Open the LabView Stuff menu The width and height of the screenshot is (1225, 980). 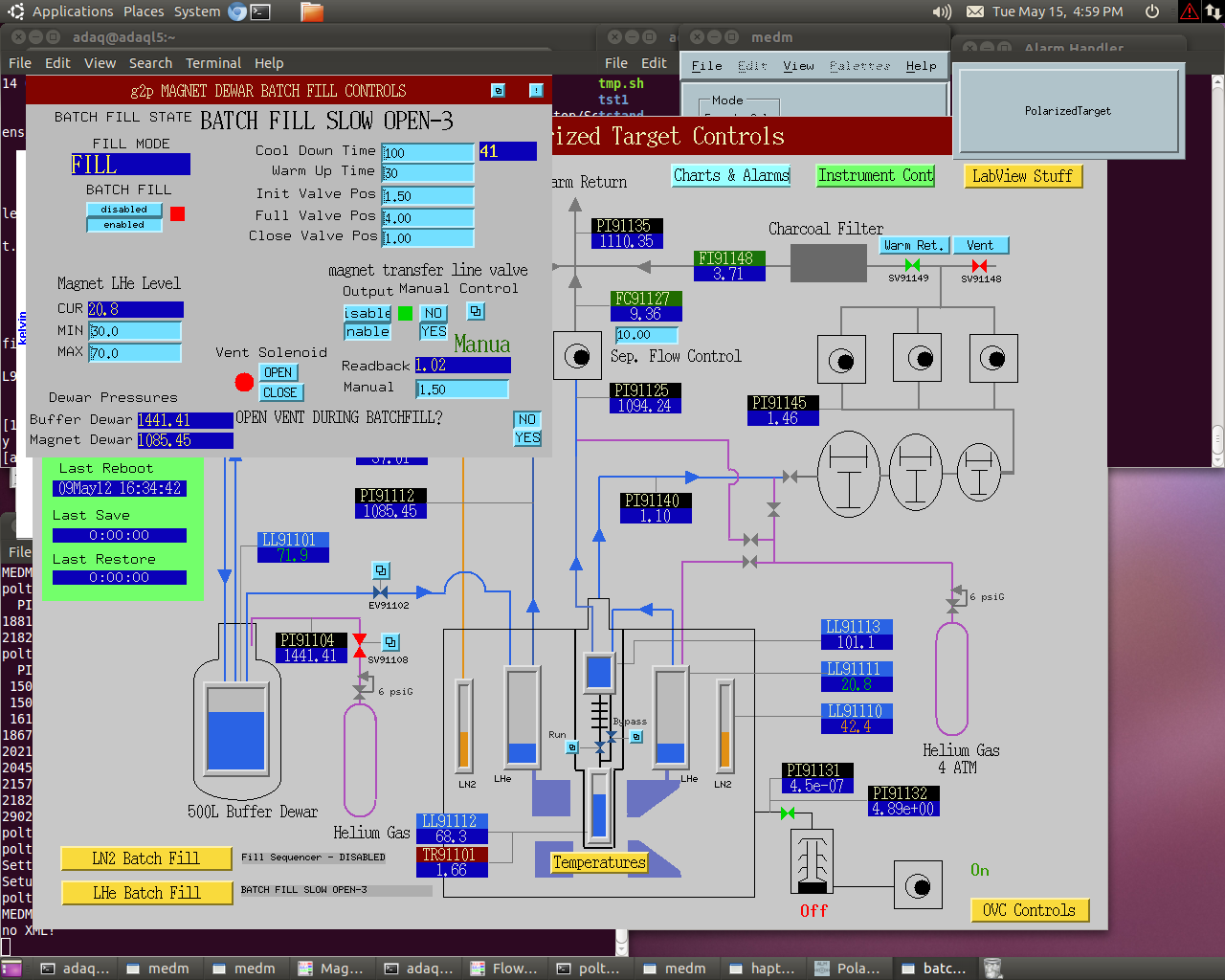click(x=1022, y=176)
